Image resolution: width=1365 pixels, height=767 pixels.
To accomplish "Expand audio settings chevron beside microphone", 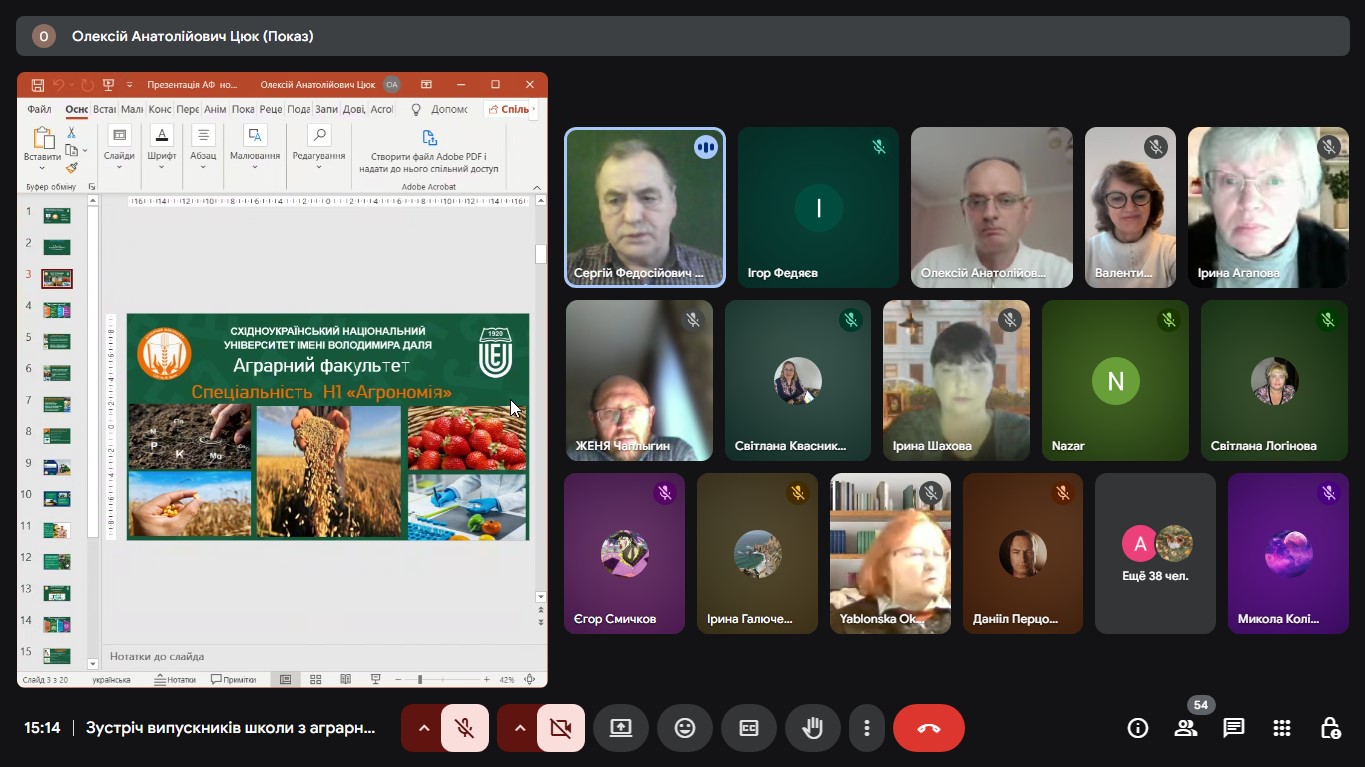I will coord(423,728).
